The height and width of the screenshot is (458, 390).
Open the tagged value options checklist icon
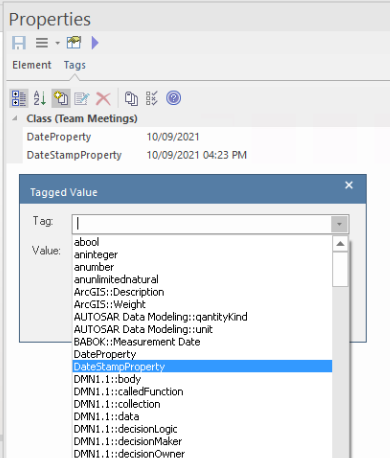(x=152, y=98)
